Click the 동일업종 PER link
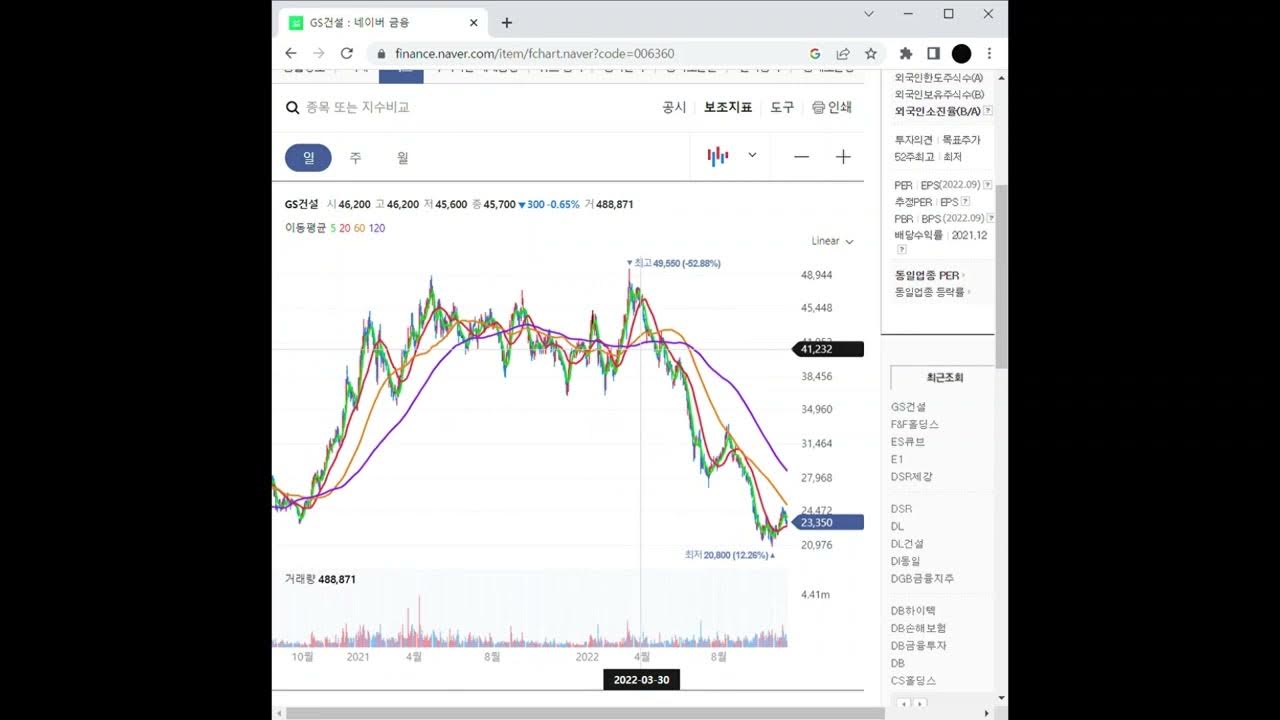The image size is (1280, 720). click(927, 275)
